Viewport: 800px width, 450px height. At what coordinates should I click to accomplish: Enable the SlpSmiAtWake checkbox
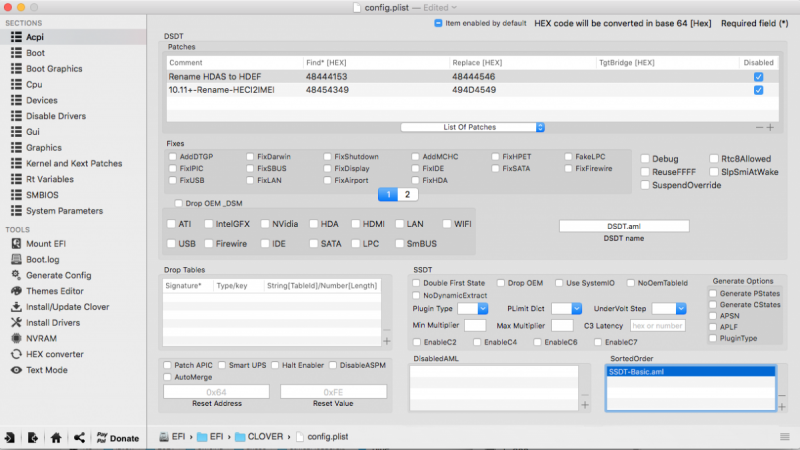pos(714,172)
